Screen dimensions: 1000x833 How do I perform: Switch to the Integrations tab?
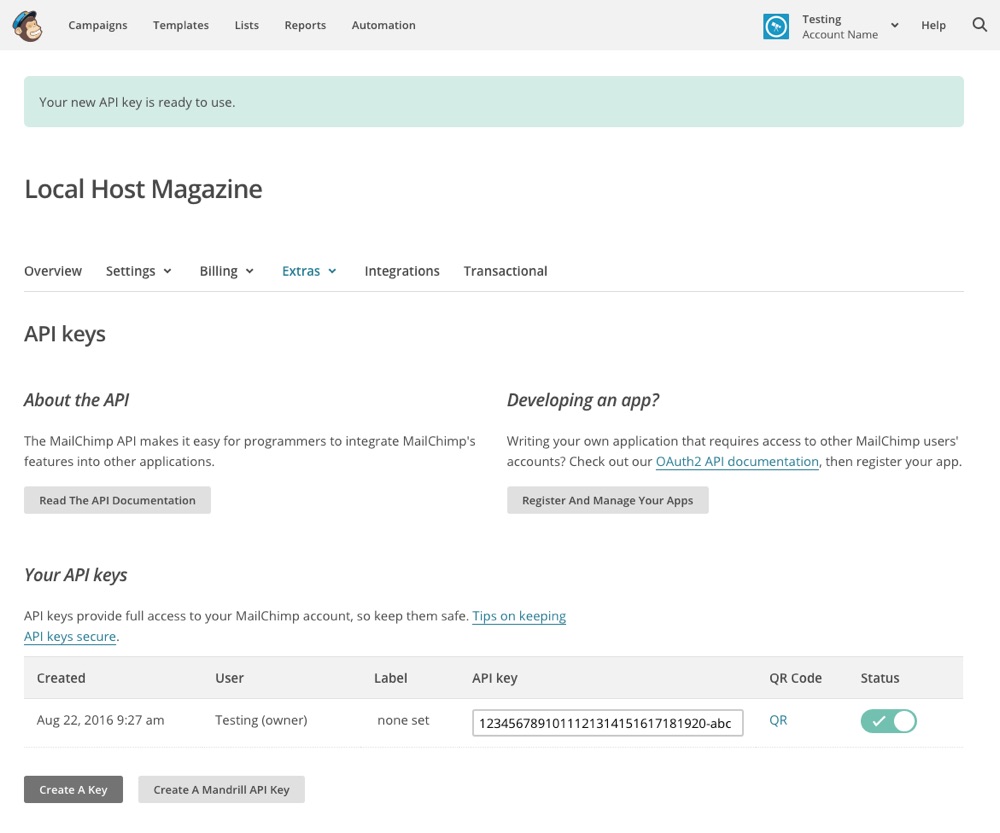coord(402,271)
